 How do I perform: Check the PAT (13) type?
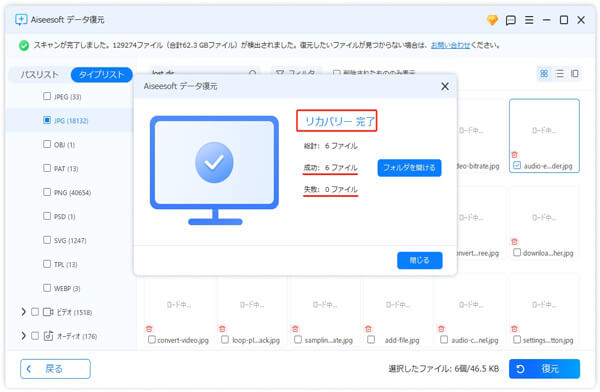point(47,168)
